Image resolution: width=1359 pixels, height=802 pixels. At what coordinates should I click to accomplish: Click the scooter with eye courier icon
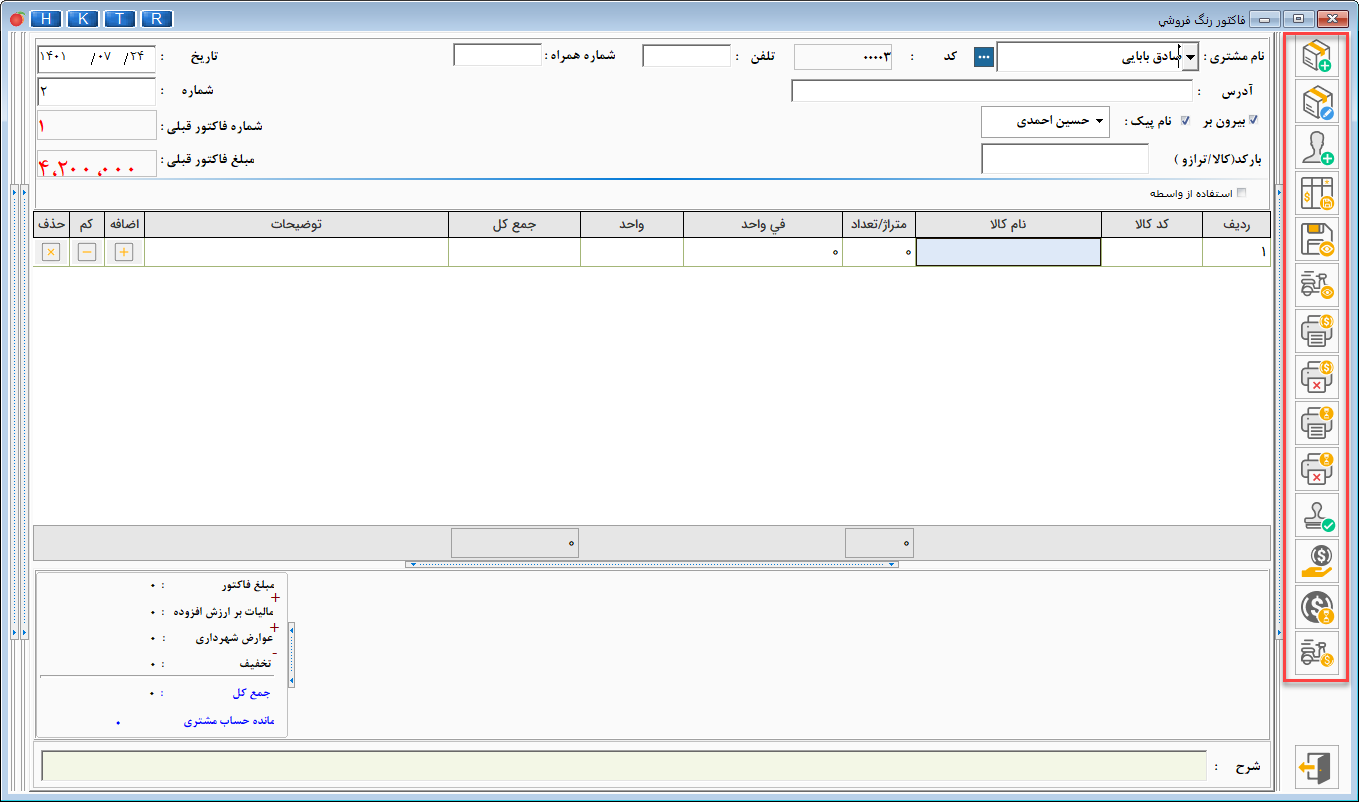pos(1316,285)
